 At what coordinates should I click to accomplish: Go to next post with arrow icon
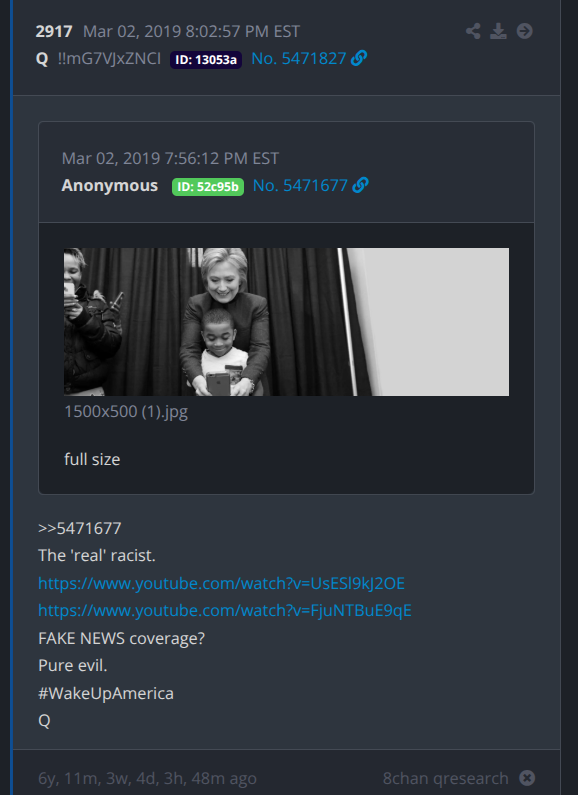pos(525,31)
